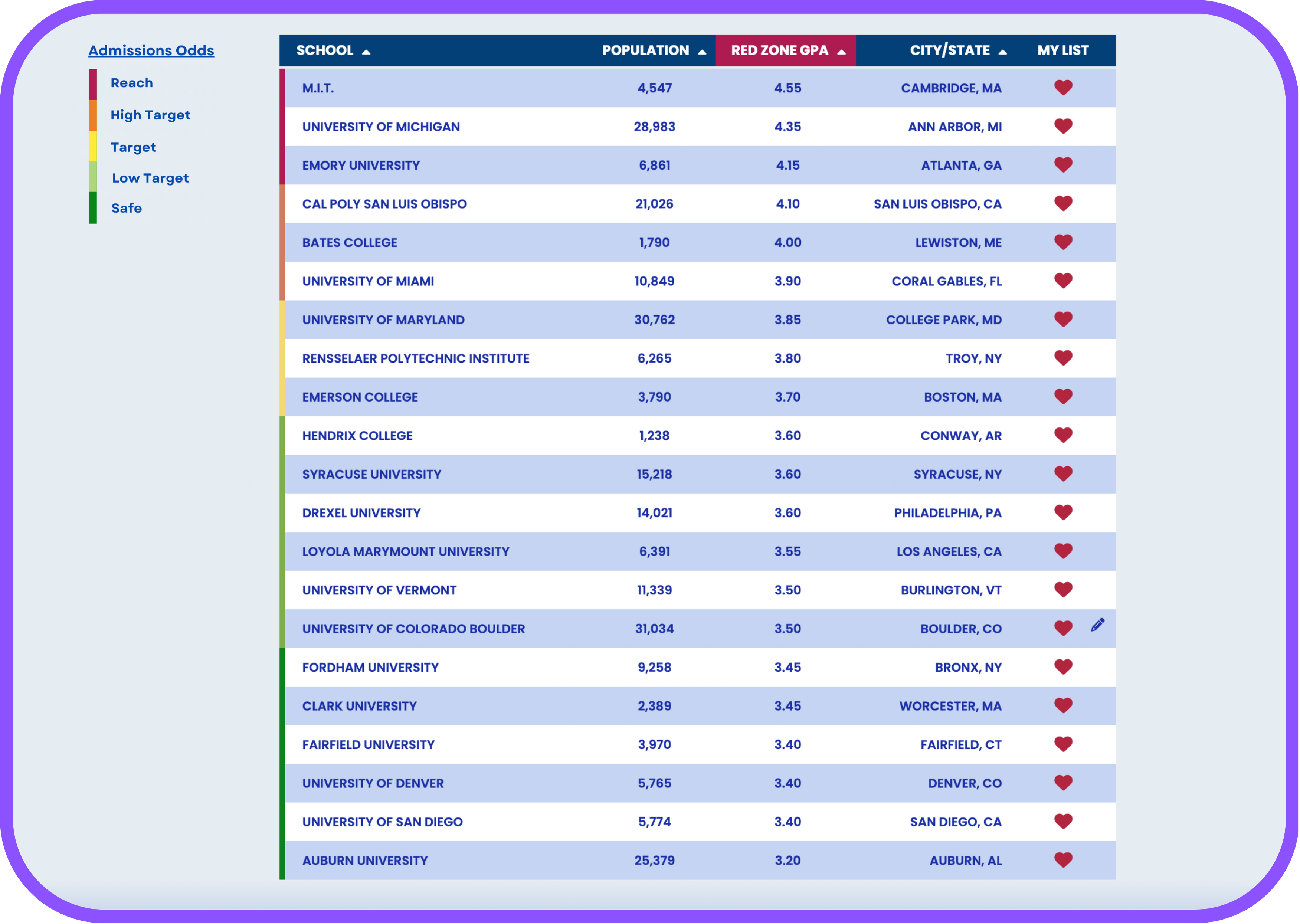Toggle heart for University of Vermont

point(1063,590)
